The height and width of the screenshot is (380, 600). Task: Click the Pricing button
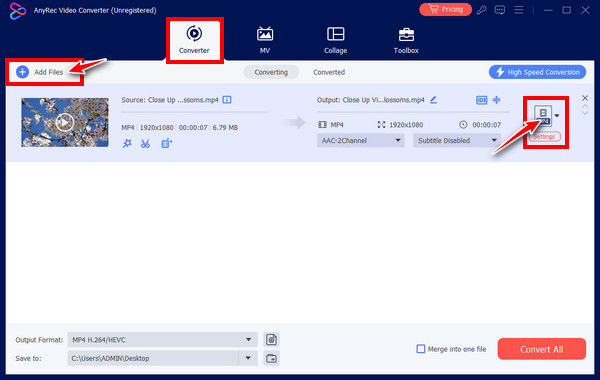click(445, 9)
